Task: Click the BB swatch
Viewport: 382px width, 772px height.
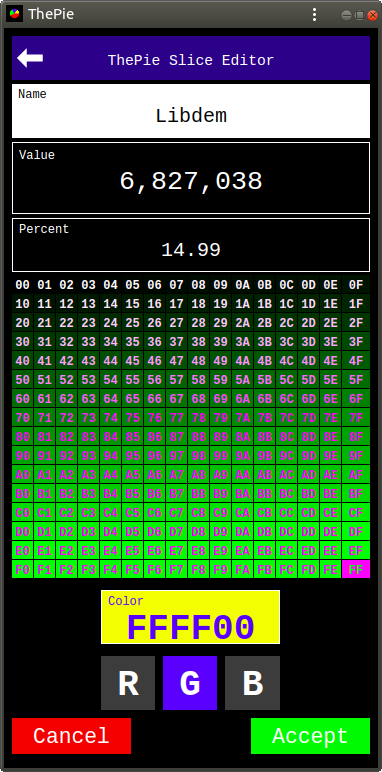Action: pos(264,494)
